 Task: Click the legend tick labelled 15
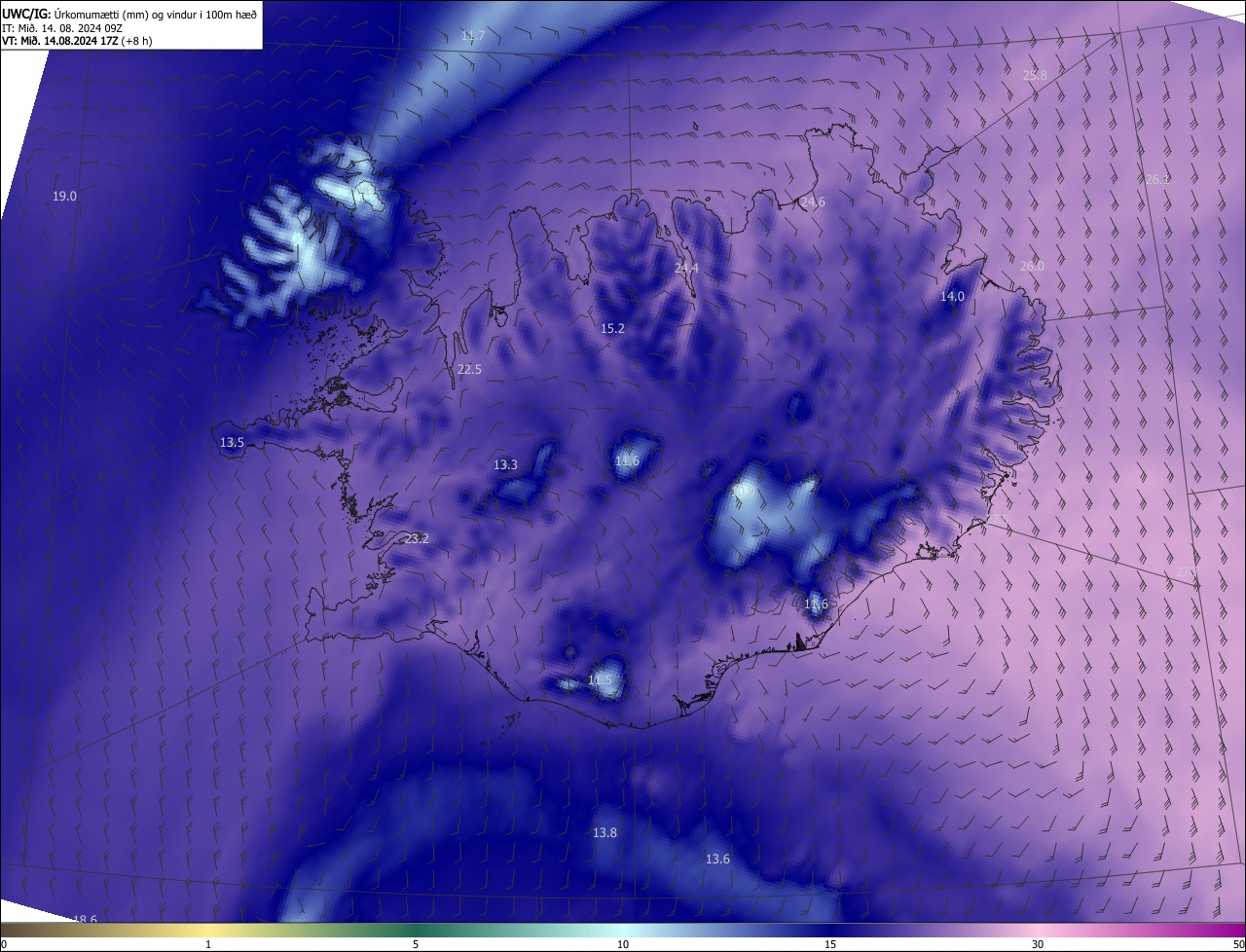[830, 944]
